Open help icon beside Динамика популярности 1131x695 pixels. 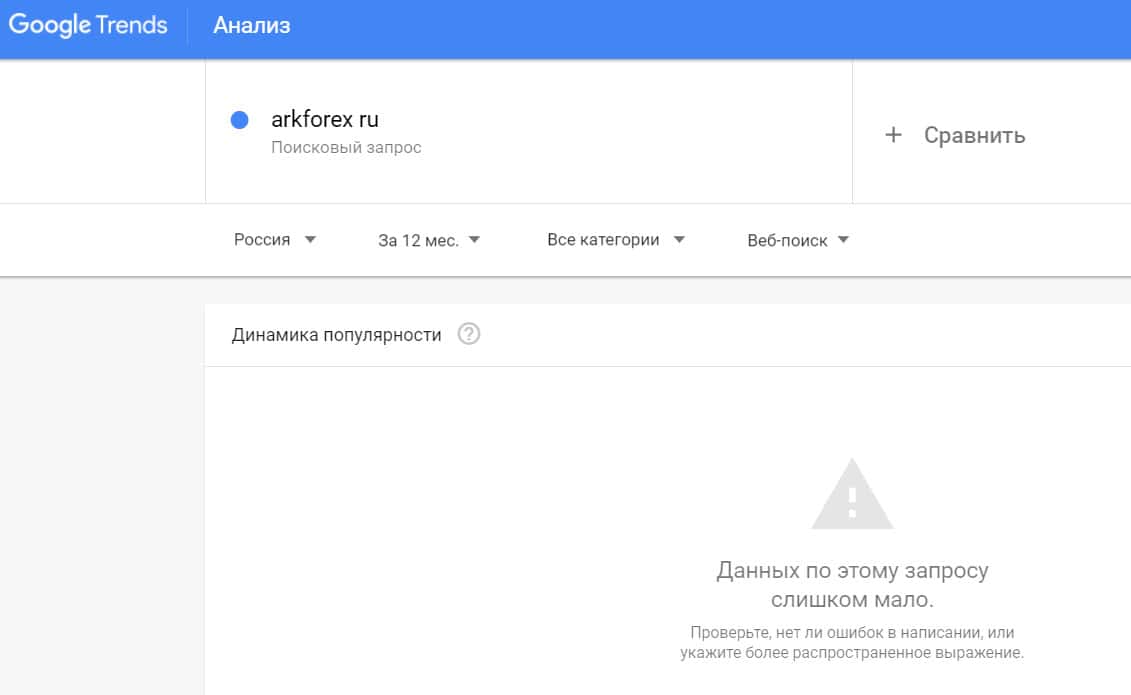tap(469, 335)
